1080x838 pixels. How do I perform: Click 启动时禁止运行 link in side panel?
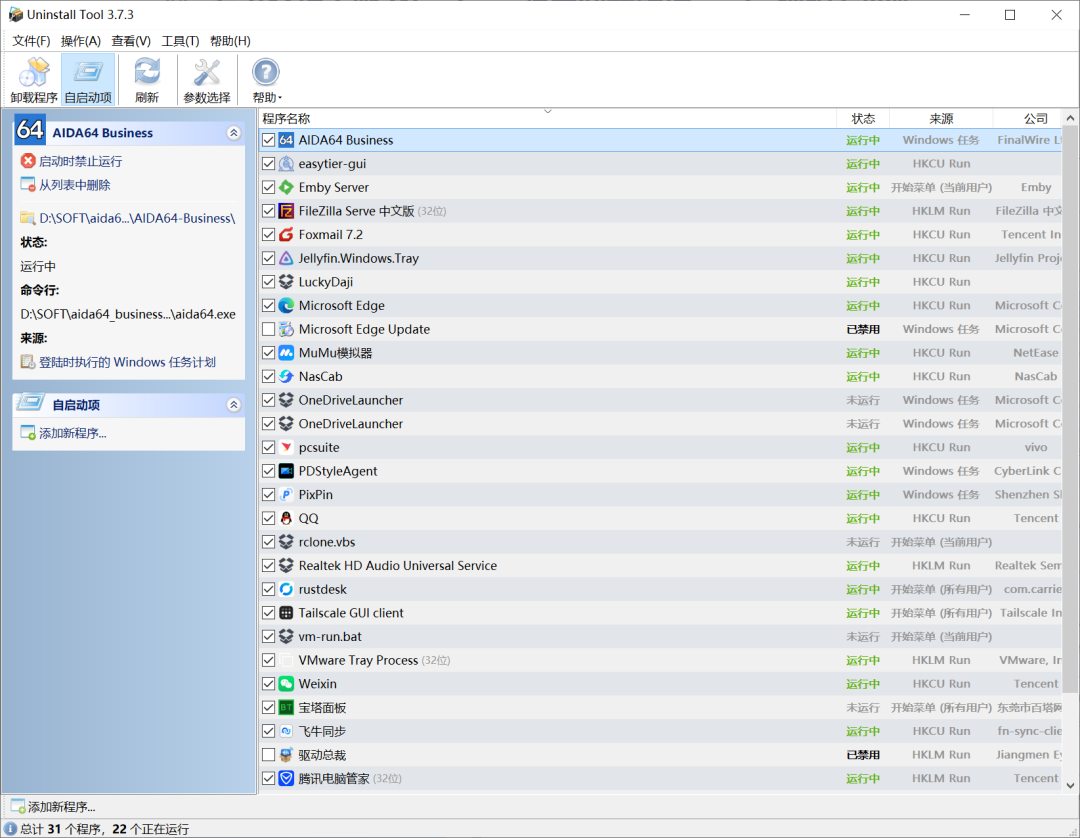tap(72, 161)
